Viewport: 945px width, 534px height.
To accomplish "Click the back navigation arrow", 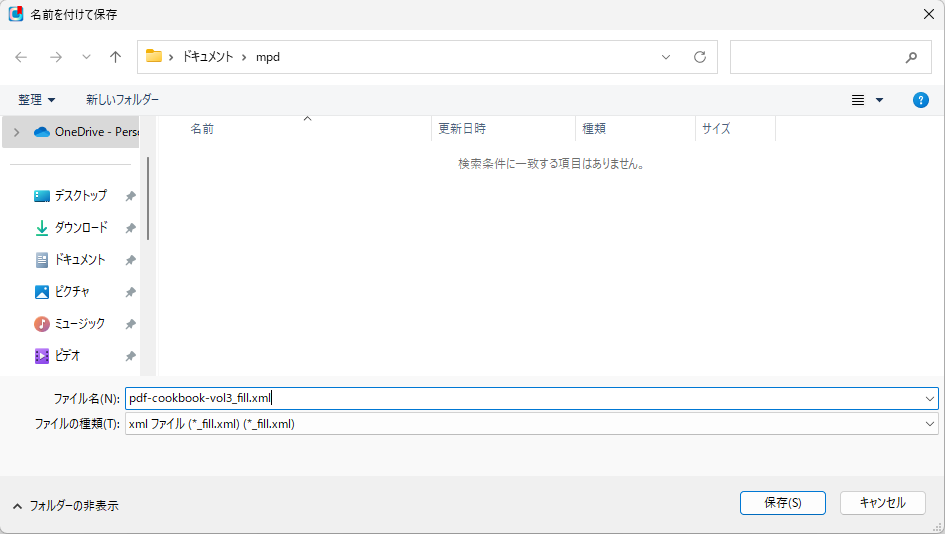I will pos(21,57).
